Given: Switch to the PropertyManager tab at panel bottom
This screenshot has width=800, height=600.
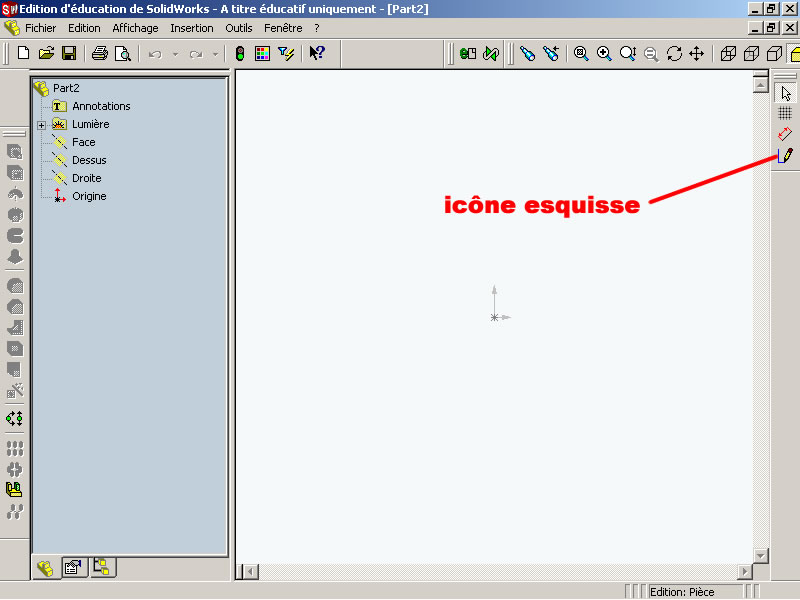Looking at the screenshot, I should 73,567.
